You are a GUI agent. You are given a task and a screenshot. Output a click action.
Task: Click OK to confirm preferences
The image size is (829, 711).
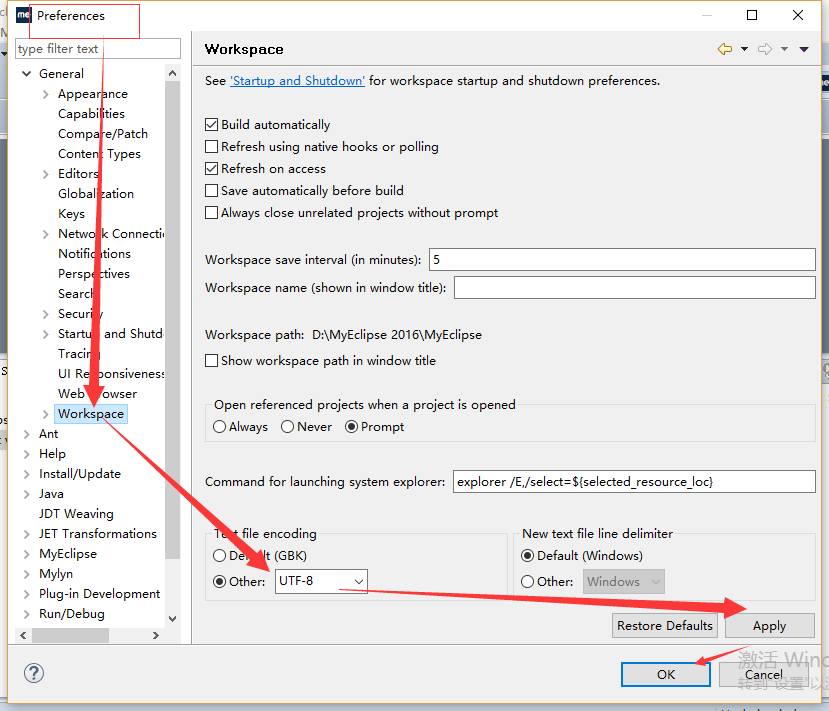666,675
